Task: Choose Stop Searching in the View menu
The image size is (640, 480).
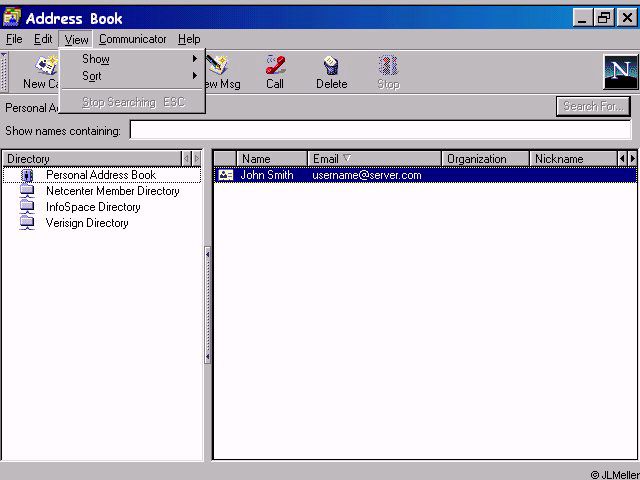Action: coord(132,102)
